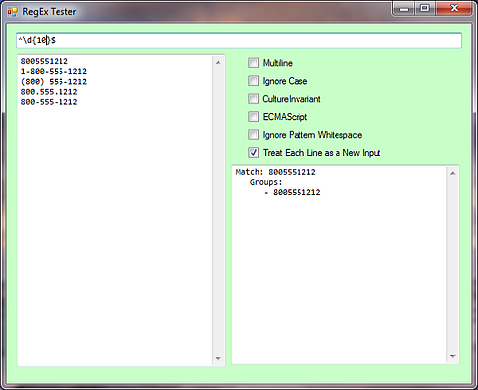Enable the ECMAScript checkbox
478x390 pixels.
253,117
